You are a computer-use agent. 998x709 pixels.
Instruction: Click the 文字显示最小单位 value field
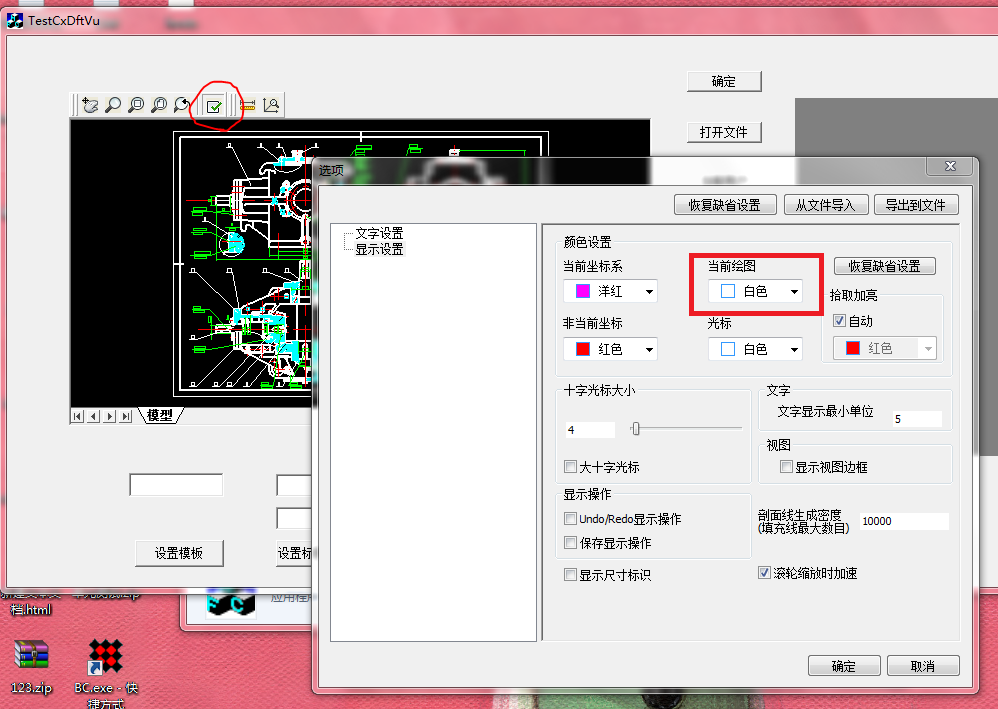[x=917, y=419]
